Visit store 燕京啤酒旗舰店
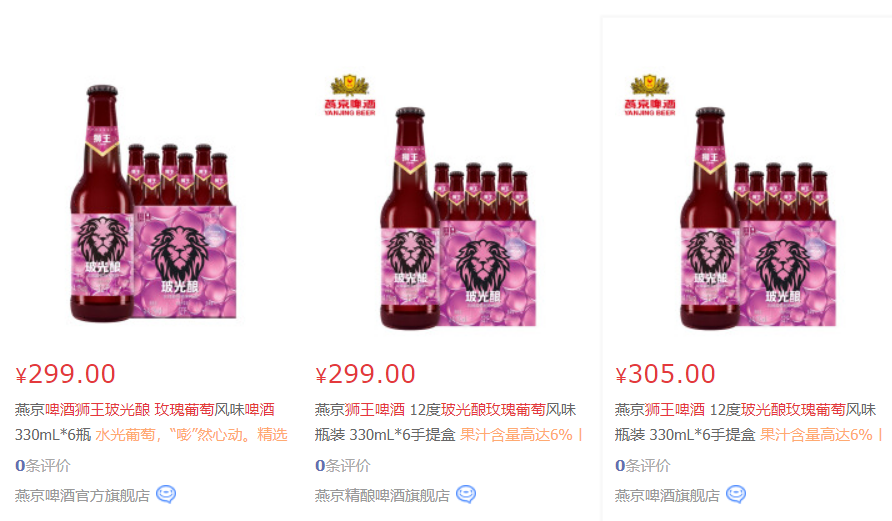This screenshot has height=521, width=892. 667,495
